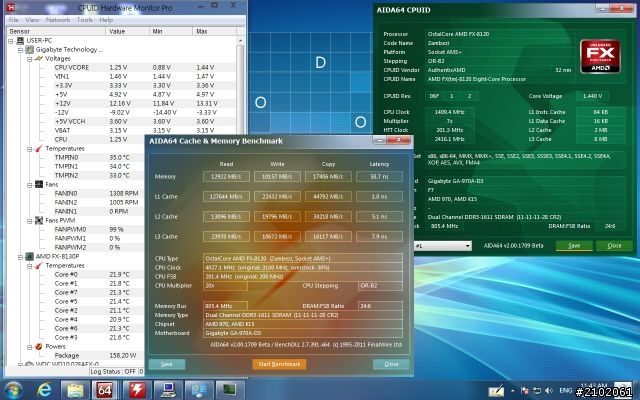
Task: Click the HWMonitor scrollbar up arrow
Action: point(240,41)
